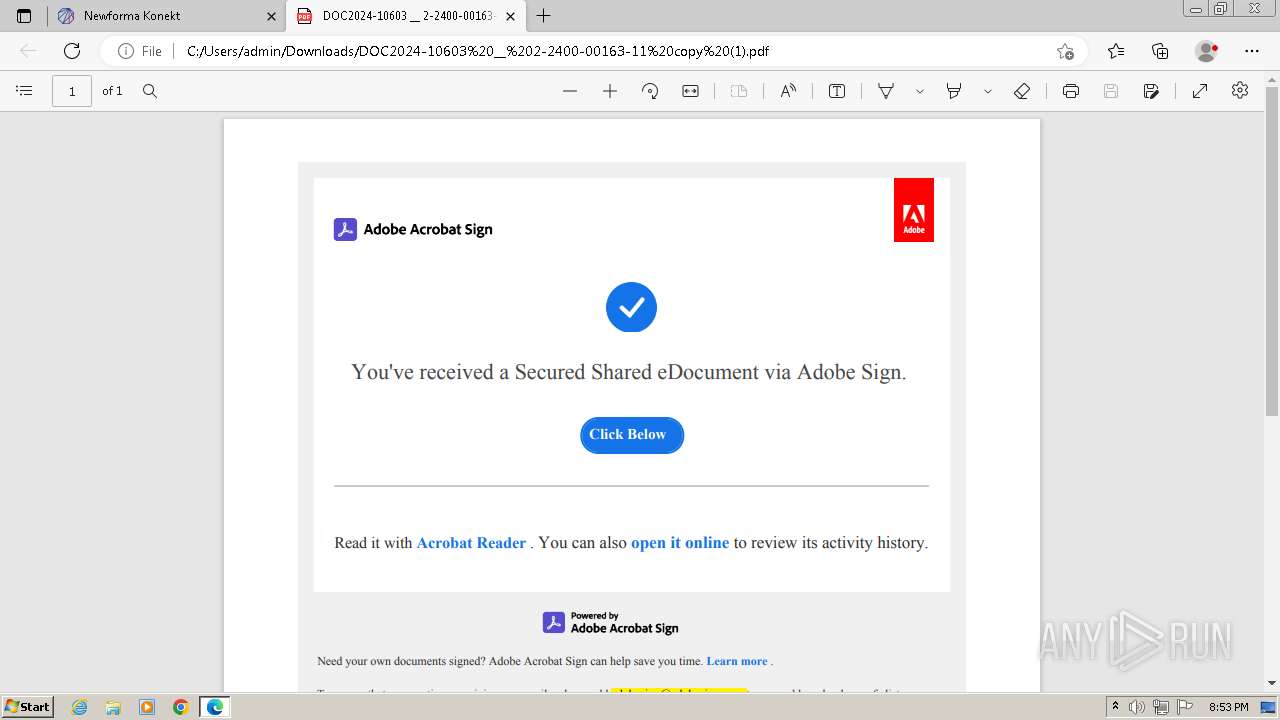
Task: Select the Erase tool
Action: [1022, 91]
